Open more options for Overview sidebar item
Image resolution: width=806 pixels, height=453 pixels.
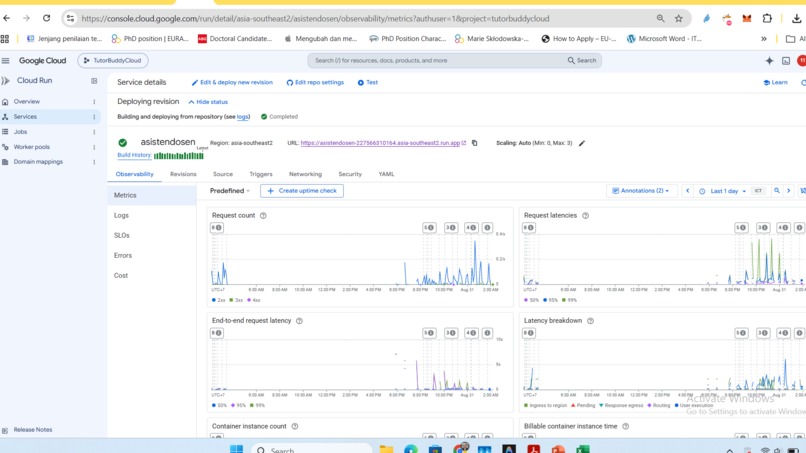pyautogui.click(x=94, y=102)
